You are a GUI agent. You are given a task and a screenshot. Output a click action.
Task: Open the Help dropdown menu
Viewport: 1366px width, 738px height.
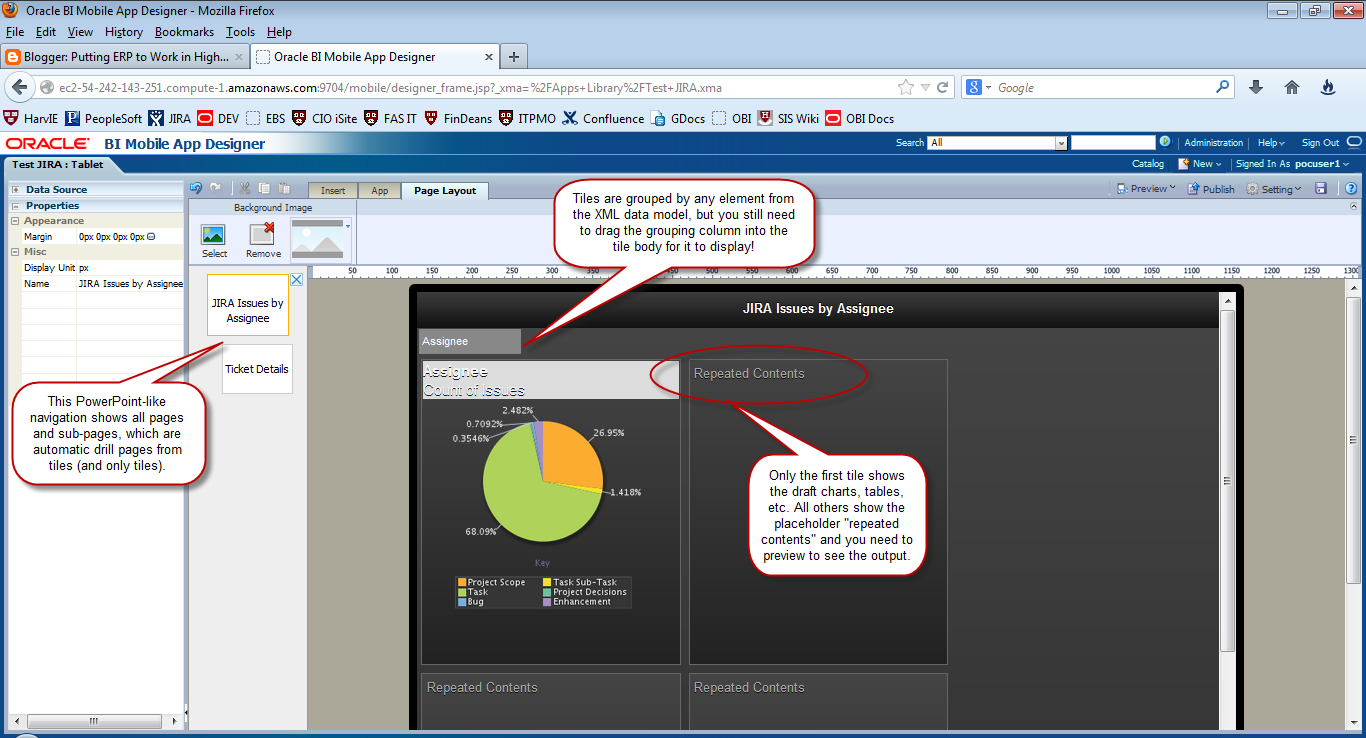pos(1271,142)
